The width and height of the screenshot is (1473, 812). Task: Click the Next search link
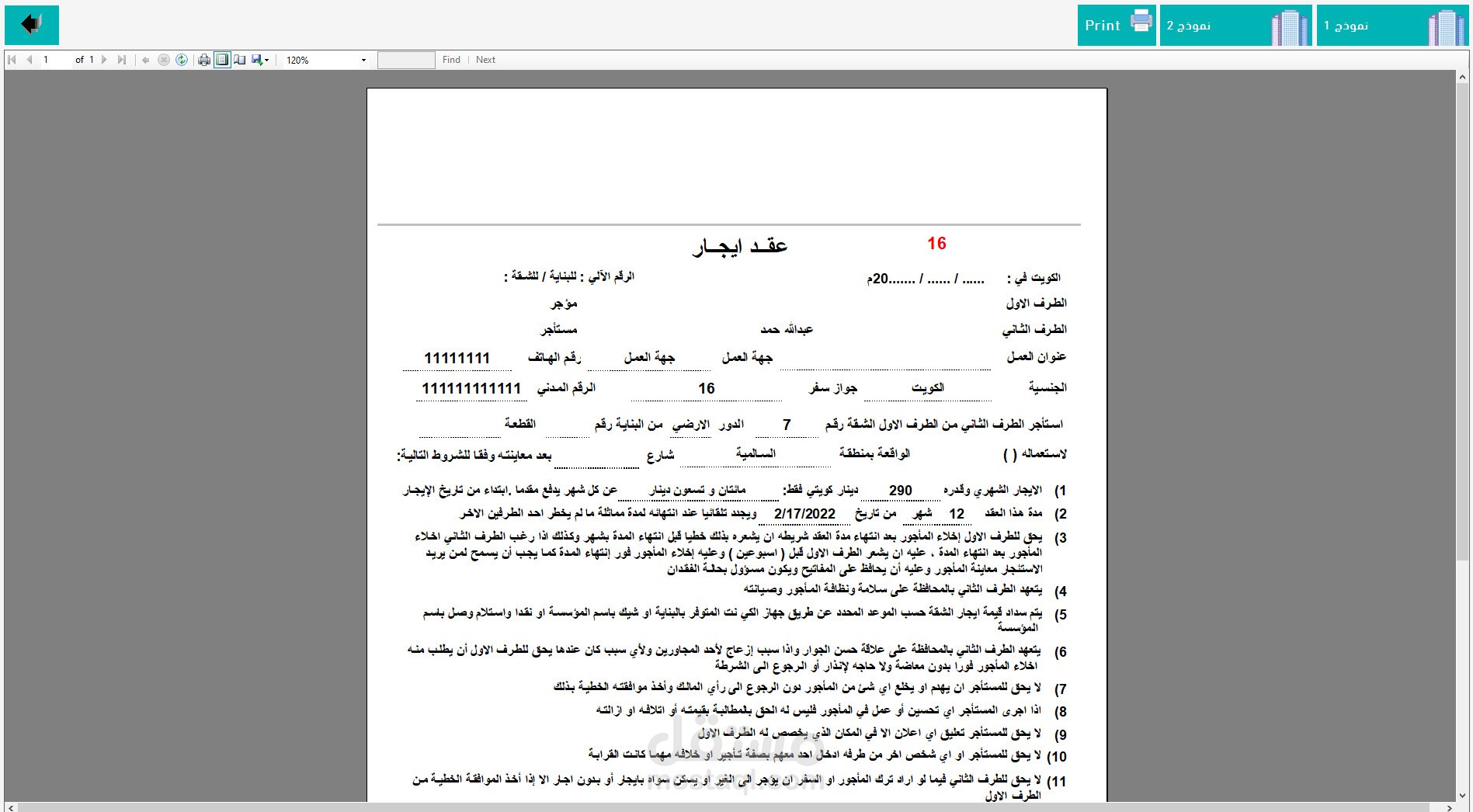point(485,60)
